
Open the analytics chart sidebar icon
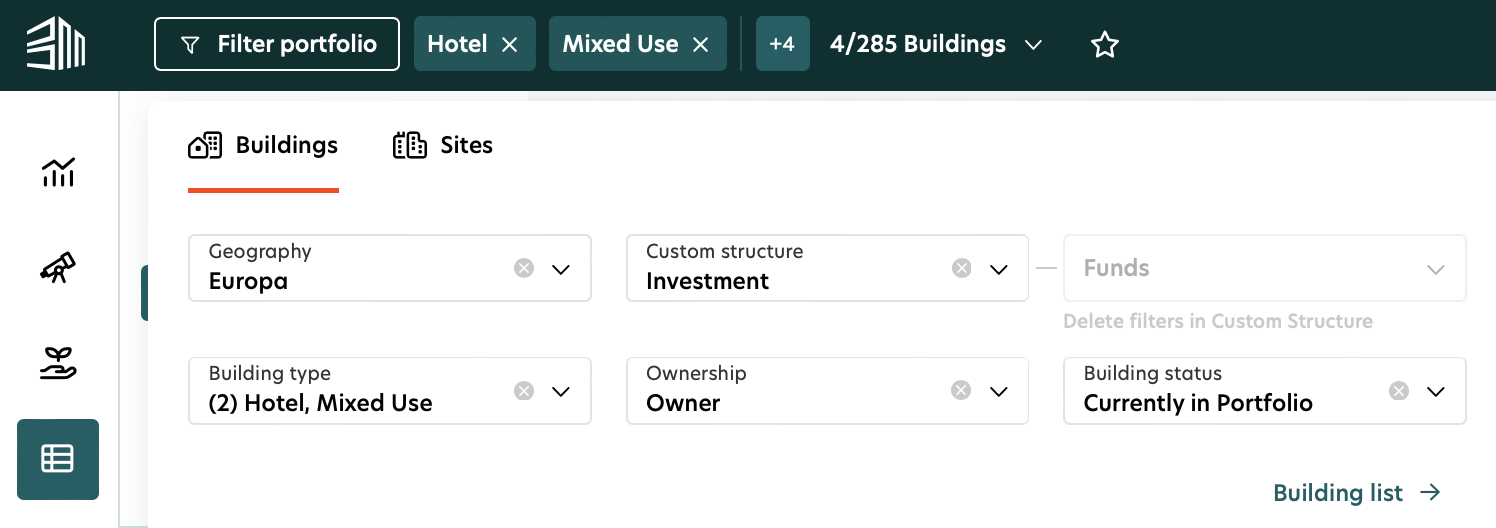pos(58,172)
